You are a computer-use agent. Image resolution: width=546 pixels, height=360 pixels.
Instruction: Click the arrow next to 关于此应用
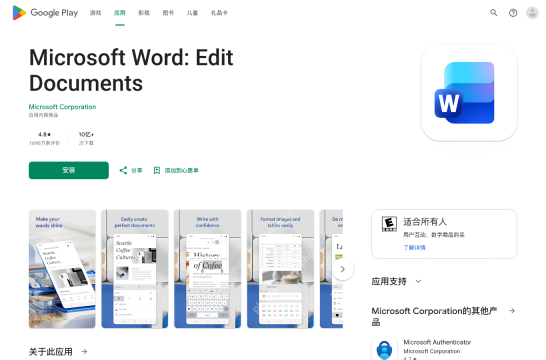tap(84, 352)
